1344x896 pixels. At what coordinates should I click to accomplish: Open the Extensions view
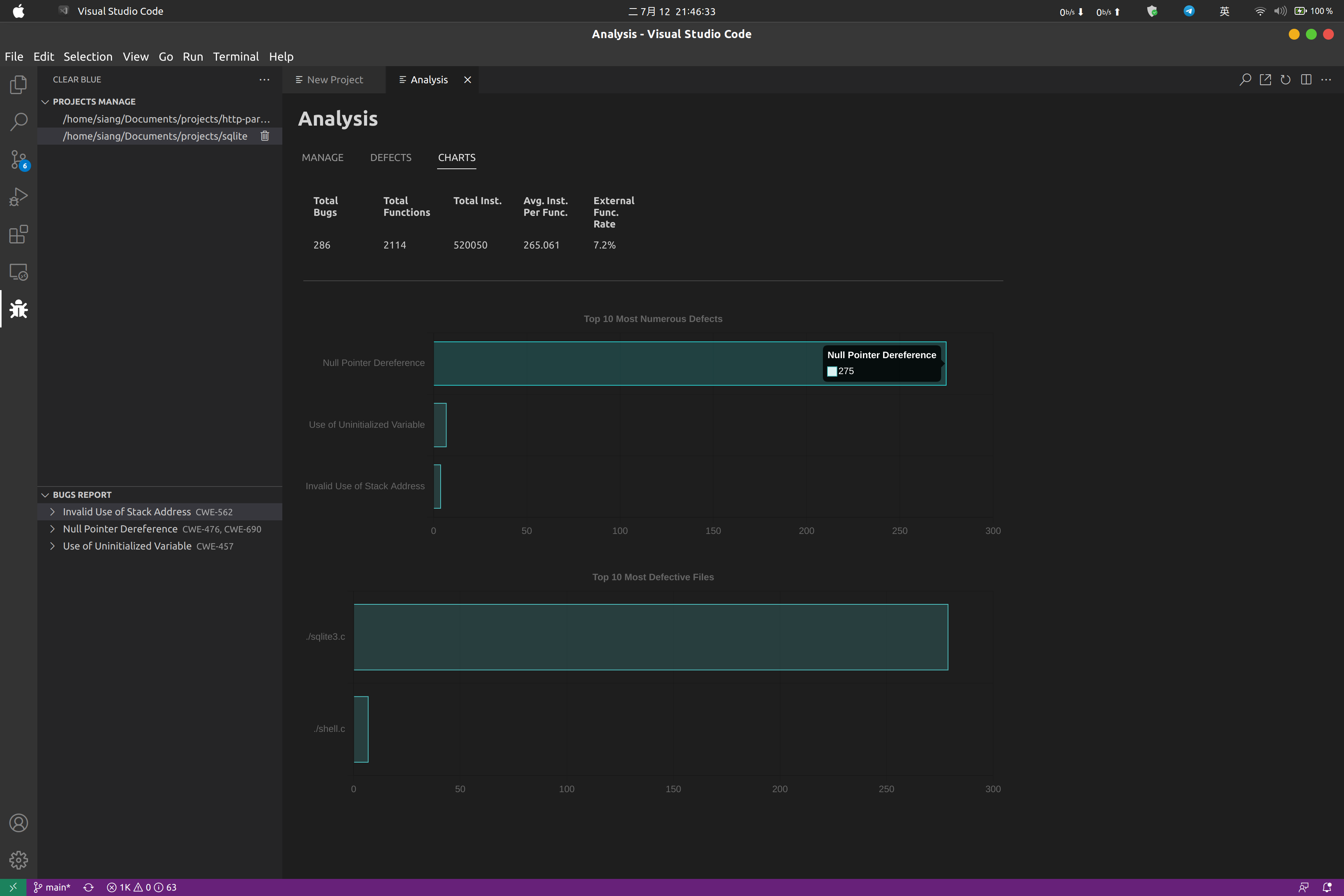coord(18,234)
